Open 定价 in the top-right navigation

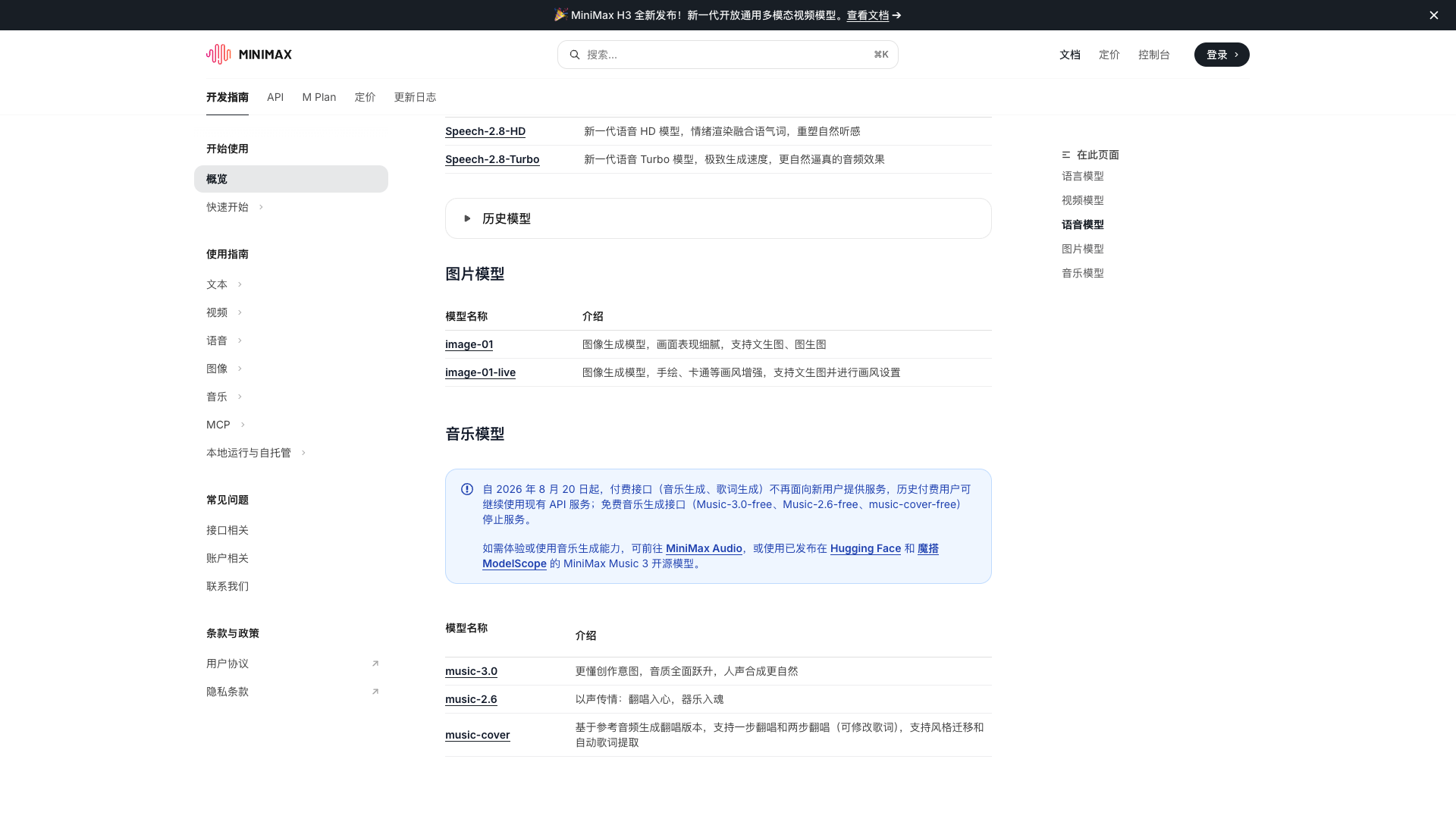pos(1109,55)
